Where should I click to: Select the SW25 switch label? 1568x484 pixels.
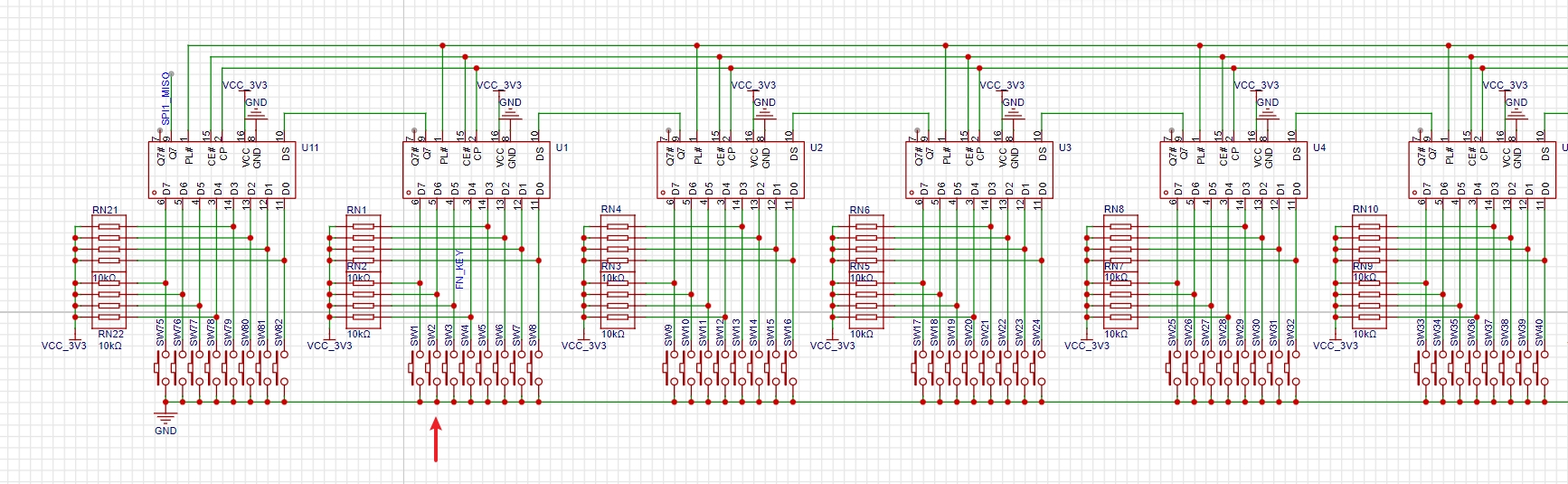tap(1172, 333)
